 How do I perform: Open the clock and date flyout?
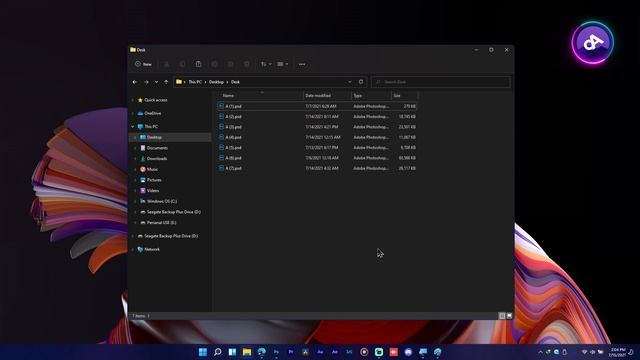coord(618,352)
